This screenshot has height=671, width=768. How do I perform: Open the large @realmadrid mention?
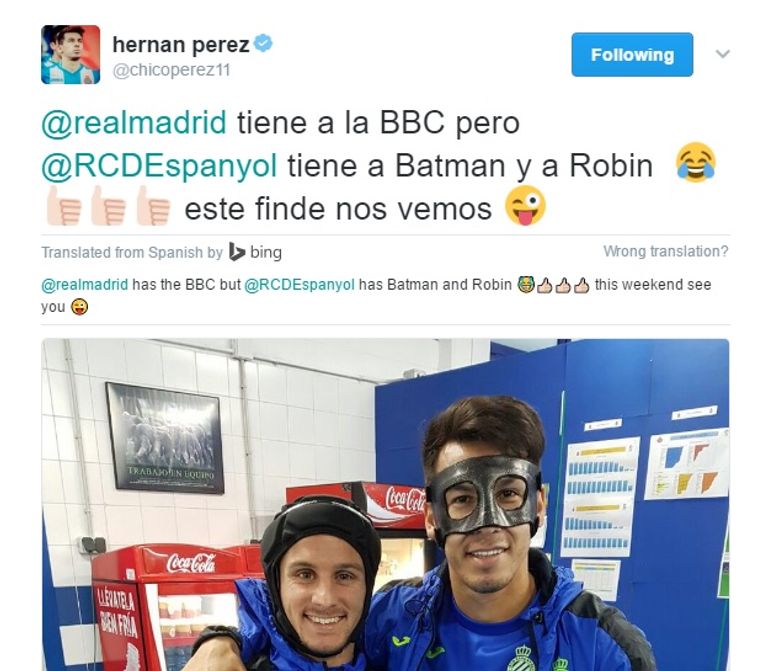134,122
